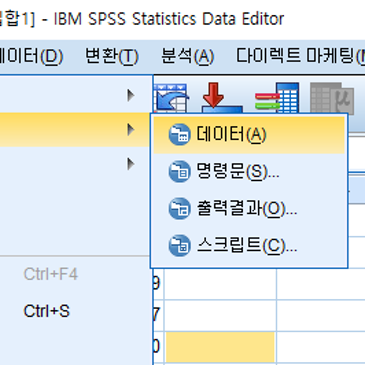The width and height of the screenshot is (365, 365).
Task: Open the 분석(A) menu
Action: [187, 56]
